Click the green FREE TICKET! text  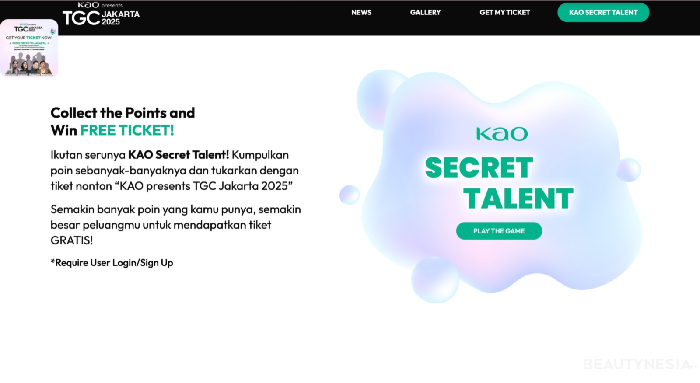[x=127, y=130]
